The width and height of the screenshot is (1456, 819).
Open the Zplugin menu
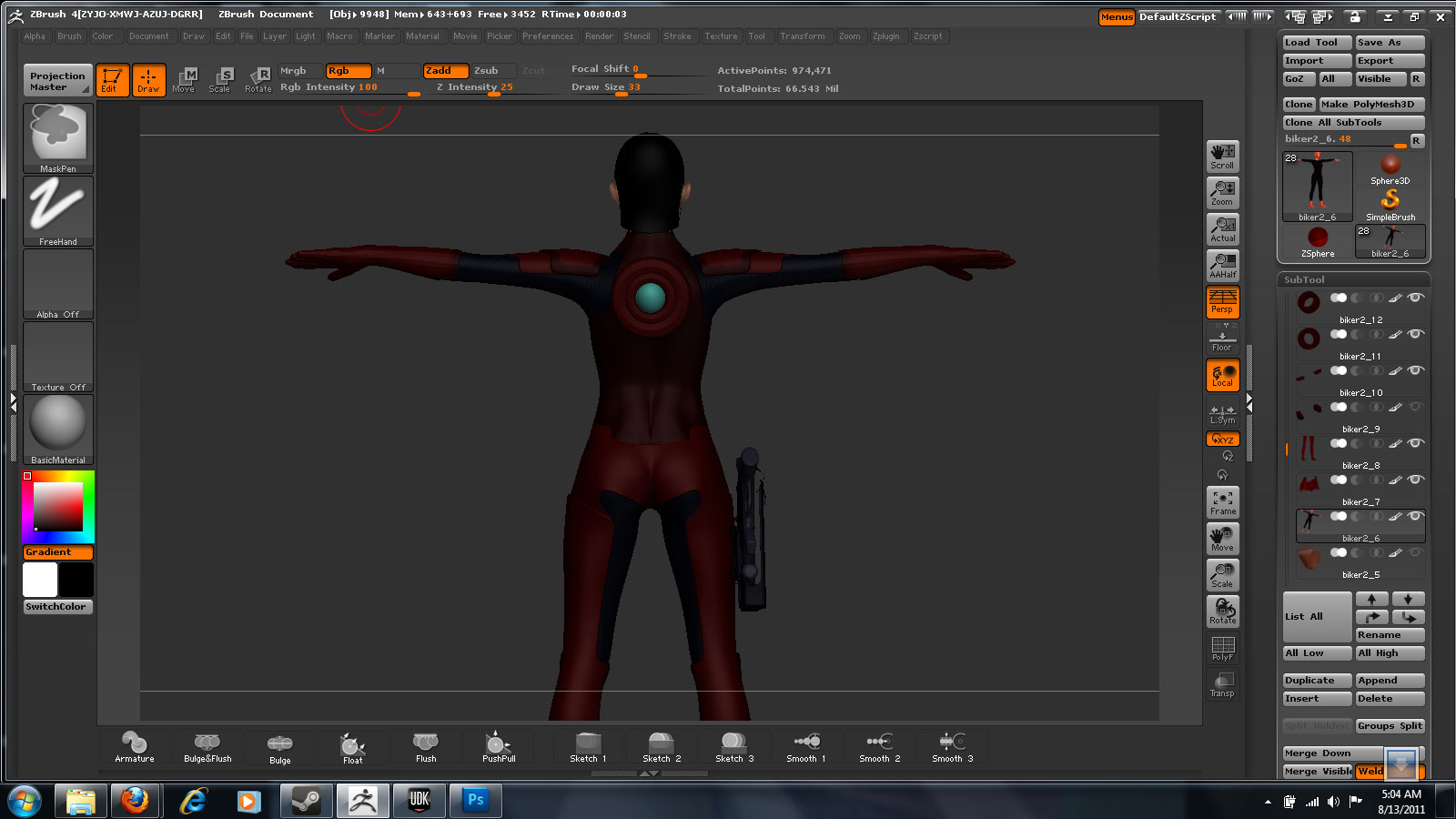[885, 36]
